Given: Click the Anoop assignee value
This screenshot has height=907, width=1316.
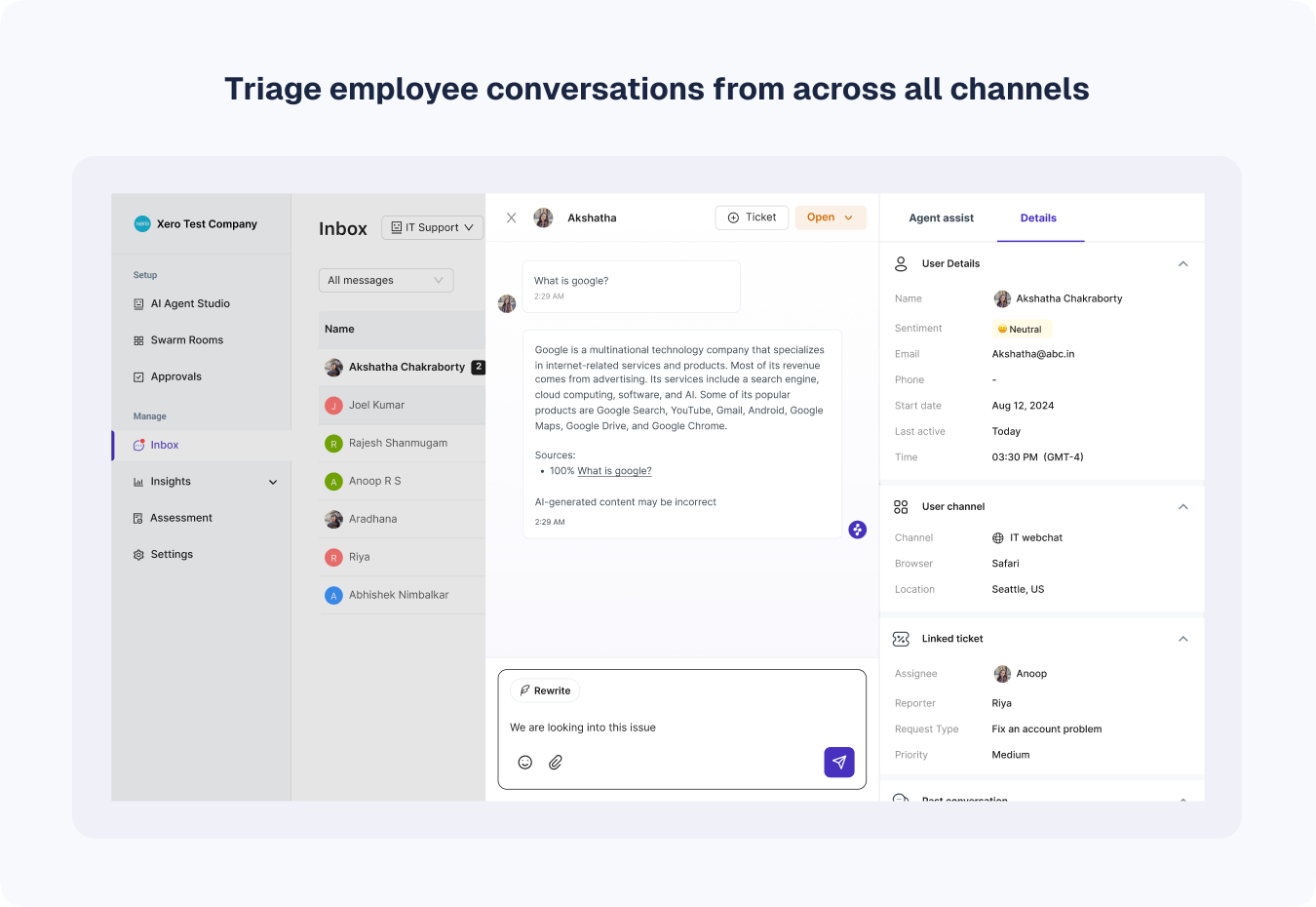Looking at the screenshot, I should tap(1031, 674).
